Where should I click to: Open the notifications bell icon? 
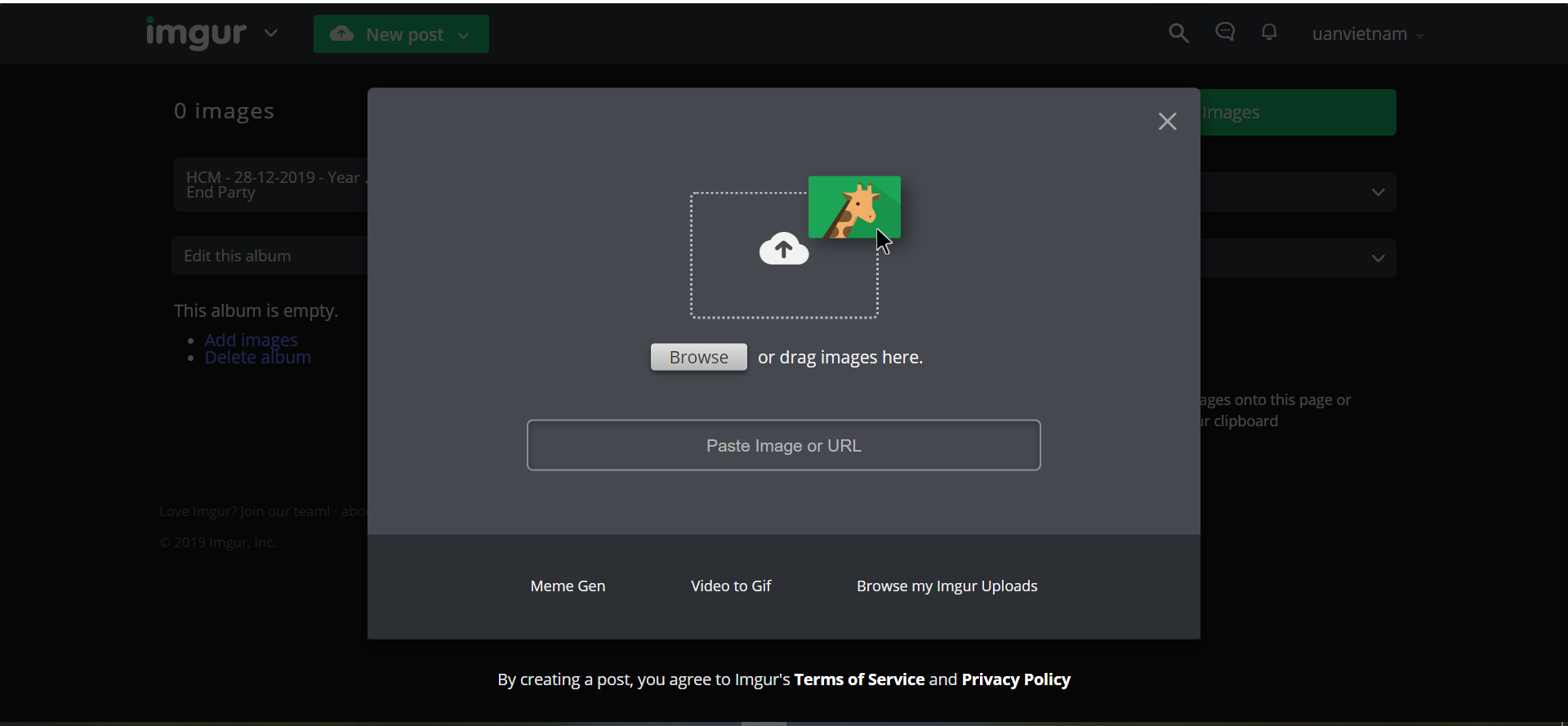point(1269,33)
